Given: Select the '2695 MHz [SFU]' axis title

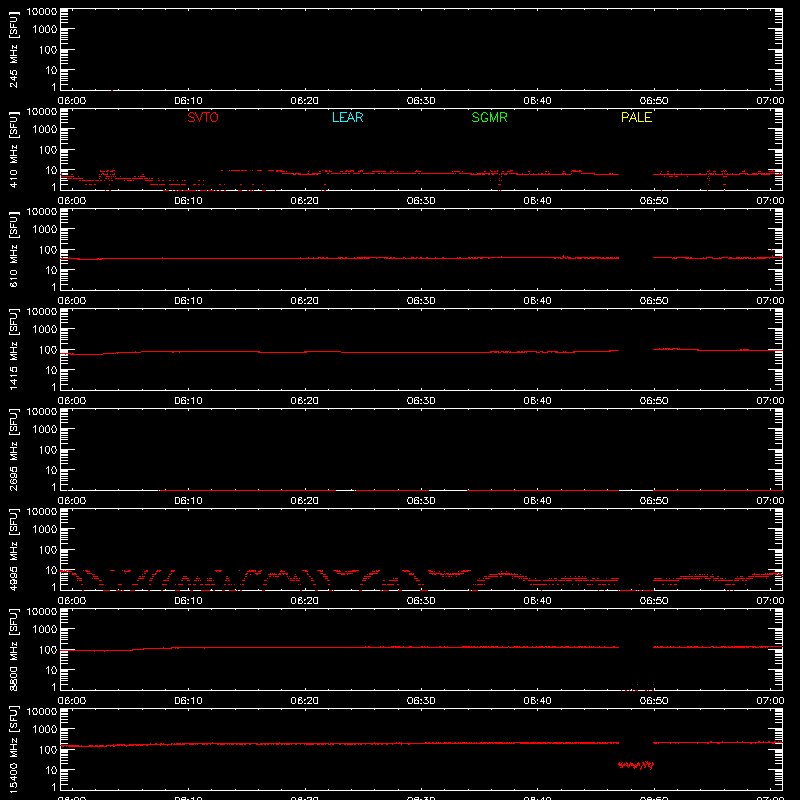Looking at the screenshot, I should pyautogui.click(x=13, y=449).
